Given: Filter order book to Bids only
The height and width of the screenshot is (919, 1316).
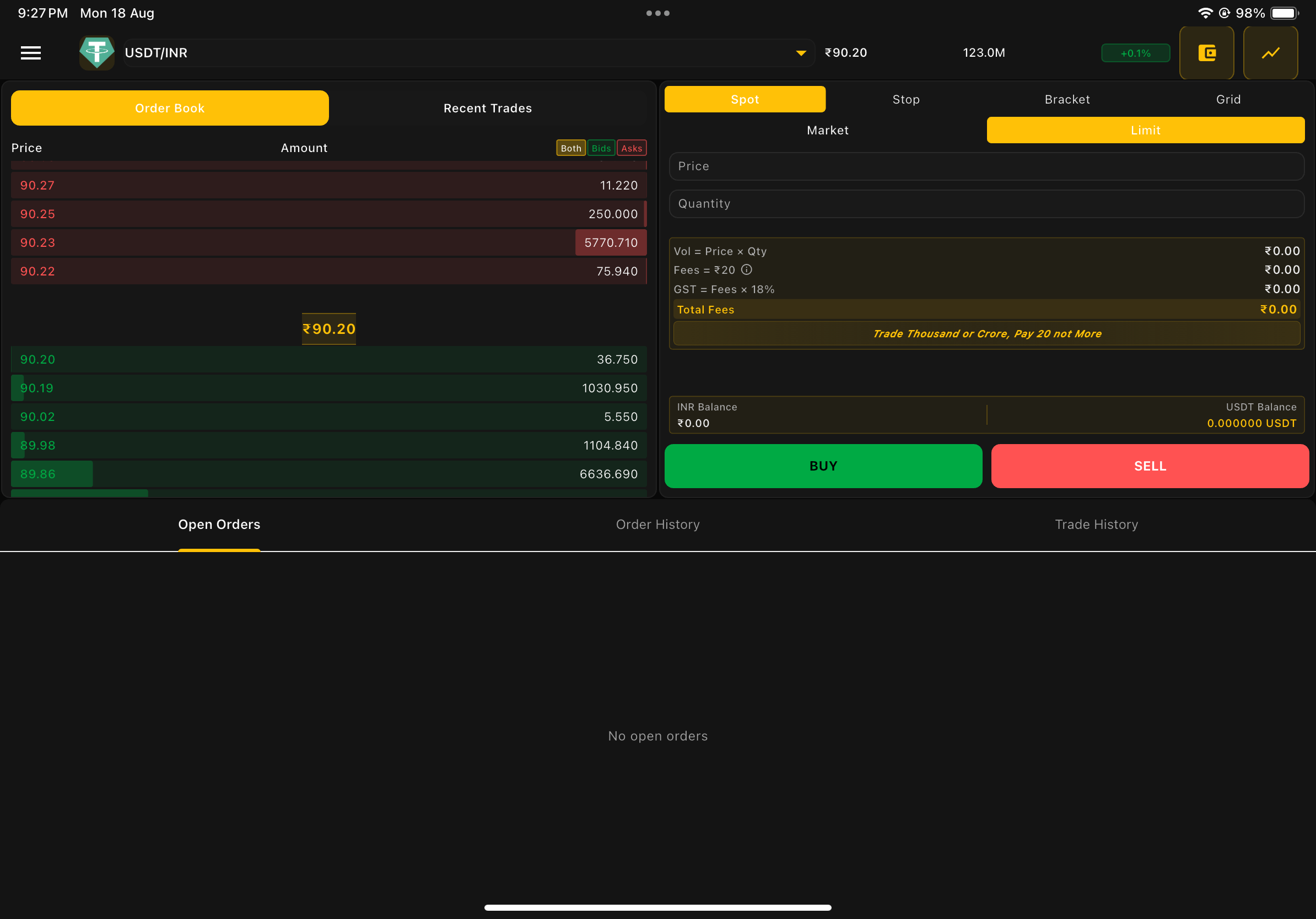Looking at the screenshot, I should (x=601, y=148).
